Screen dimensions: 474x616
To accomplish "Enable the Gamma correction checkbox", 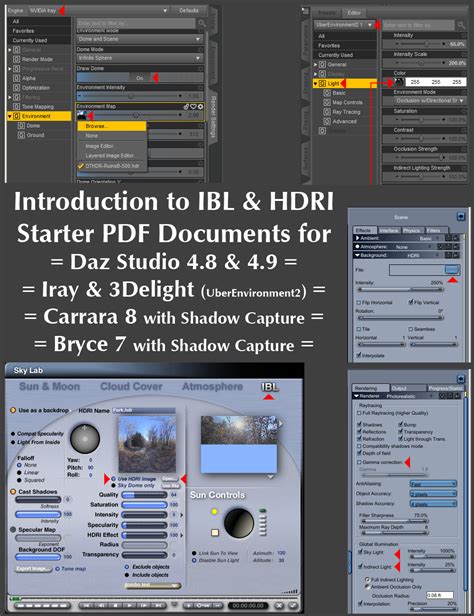I will [x=359, y=462].
